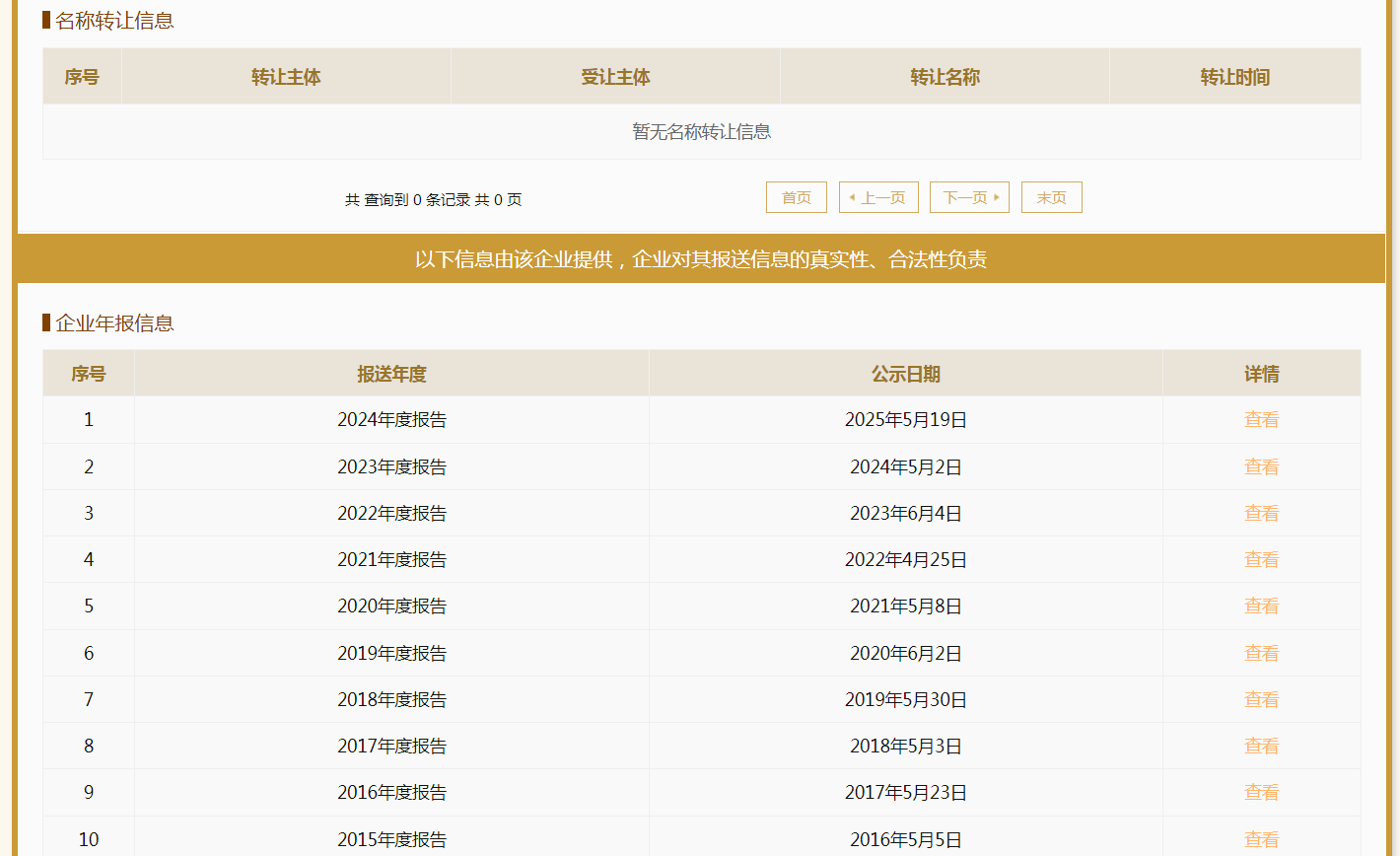Jump to last page with 末页
This screenshot has width=1400, height=856.
(1051, 197)
